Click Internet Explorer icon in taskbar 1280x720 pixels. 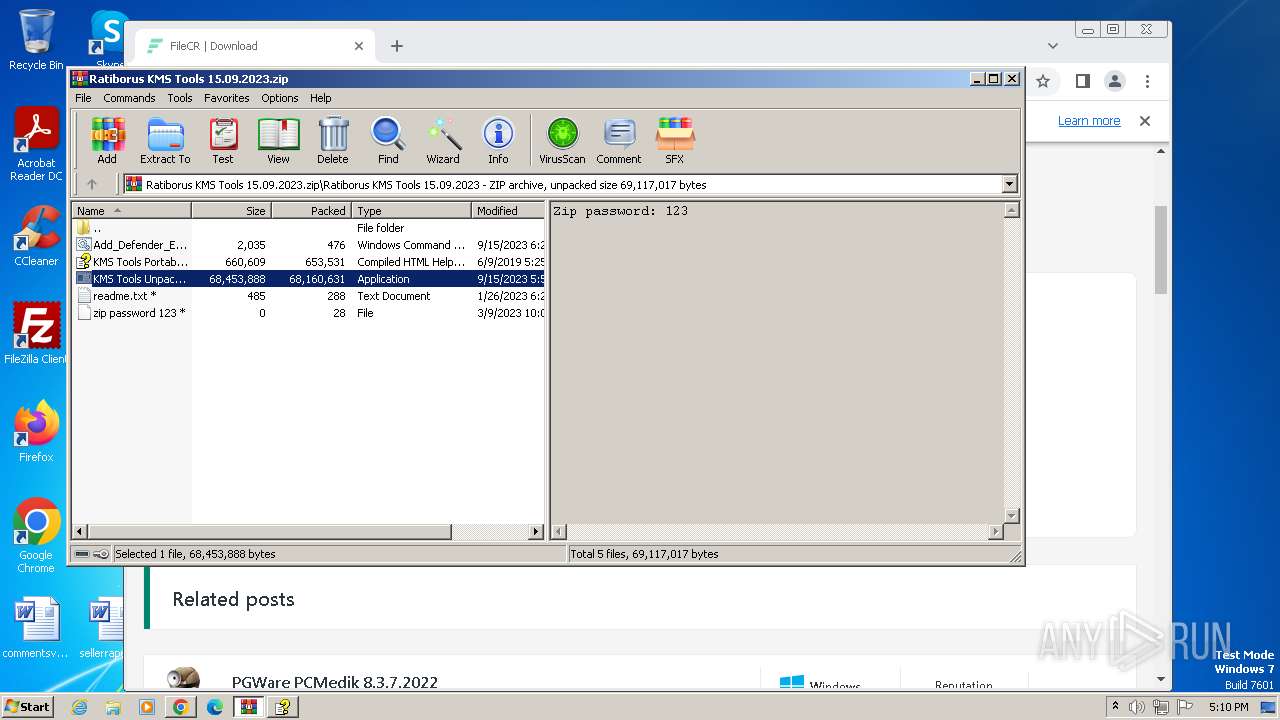point(79,707)
